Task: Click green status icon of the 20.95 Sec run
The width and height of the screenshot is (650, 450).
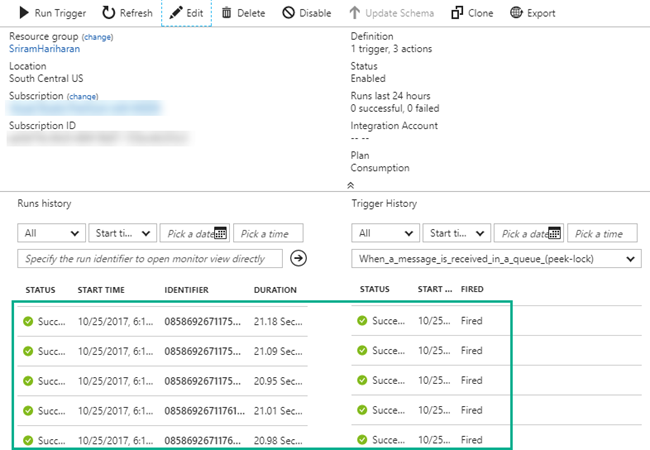Action: click(28, 381)
